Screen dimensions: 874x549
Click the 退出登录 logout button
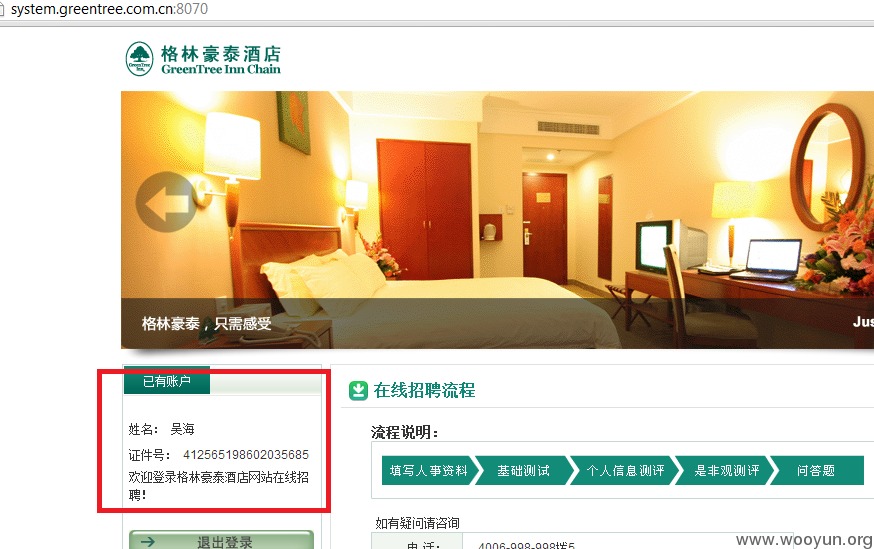tap(221, 540)
